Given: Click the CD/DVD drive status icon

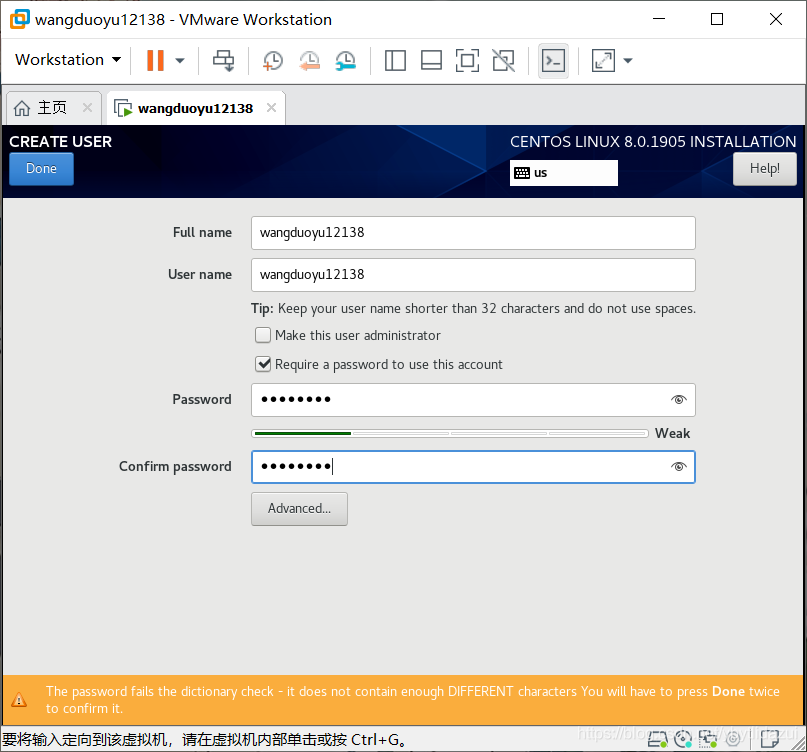Looking at the screenshot, I should click(683, 739).
